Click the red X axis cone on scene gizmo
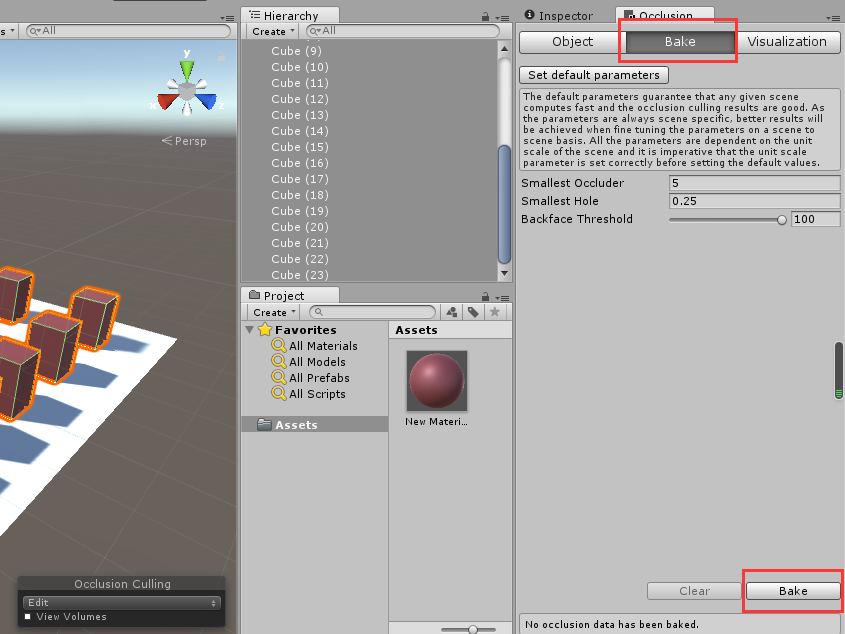 168,101
